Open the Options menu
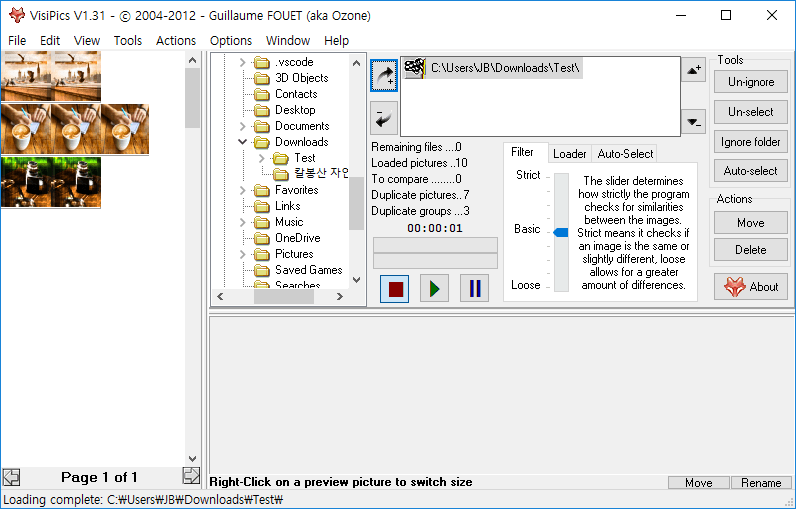Screen dimensions: 796x509 pyautogui.click(x=230, y=41)
